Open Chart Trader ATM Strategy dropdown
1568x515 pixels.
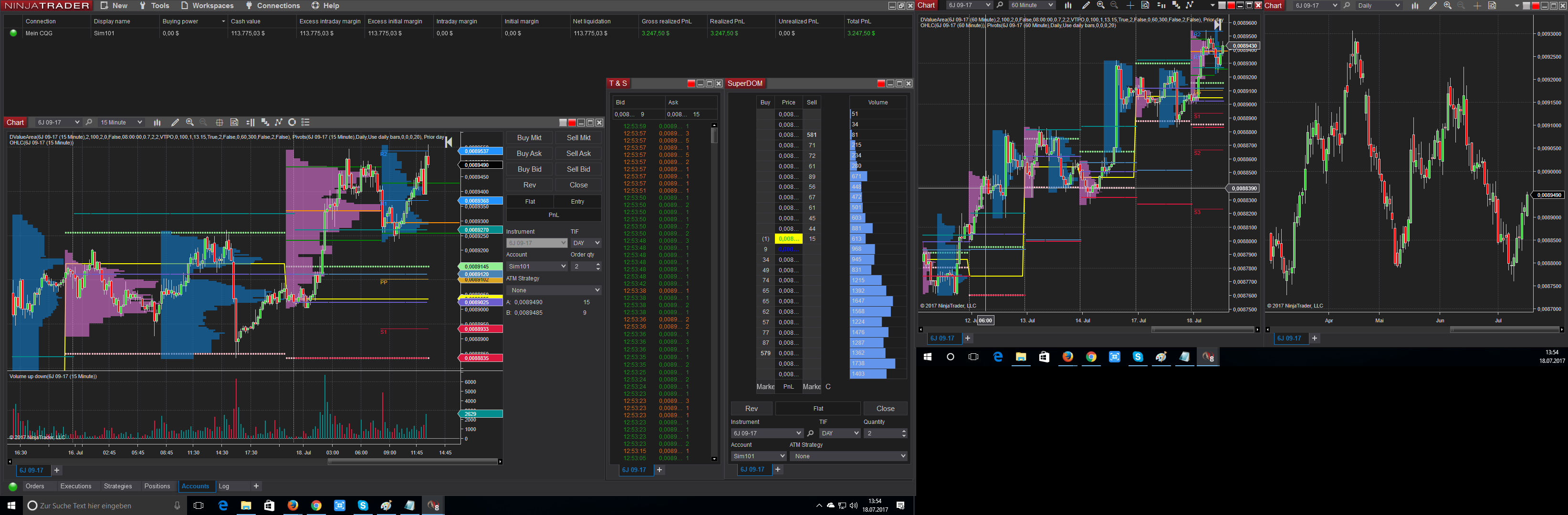(554, 290)
